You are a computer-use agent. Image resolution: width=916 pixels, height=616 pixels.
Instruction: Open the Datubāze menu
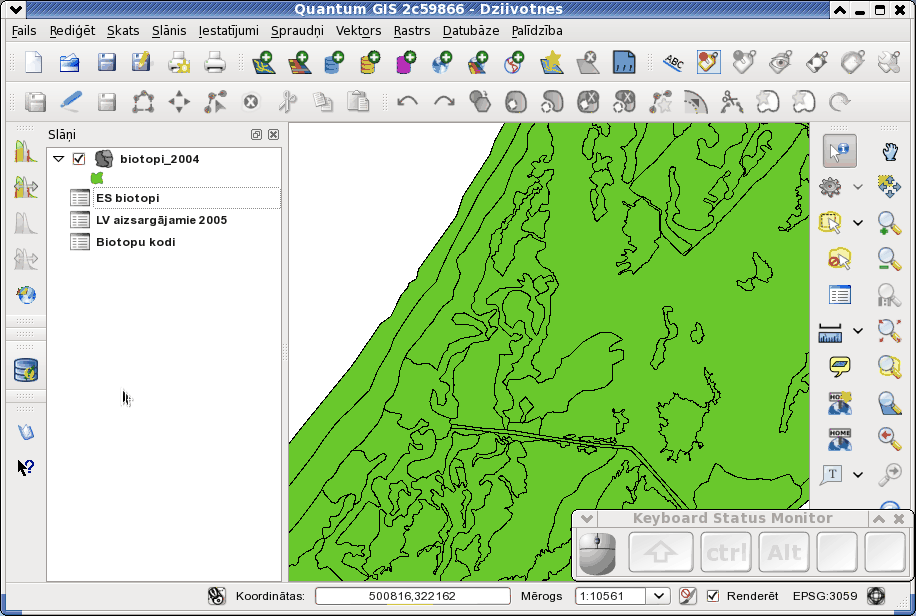pos(471,31)
